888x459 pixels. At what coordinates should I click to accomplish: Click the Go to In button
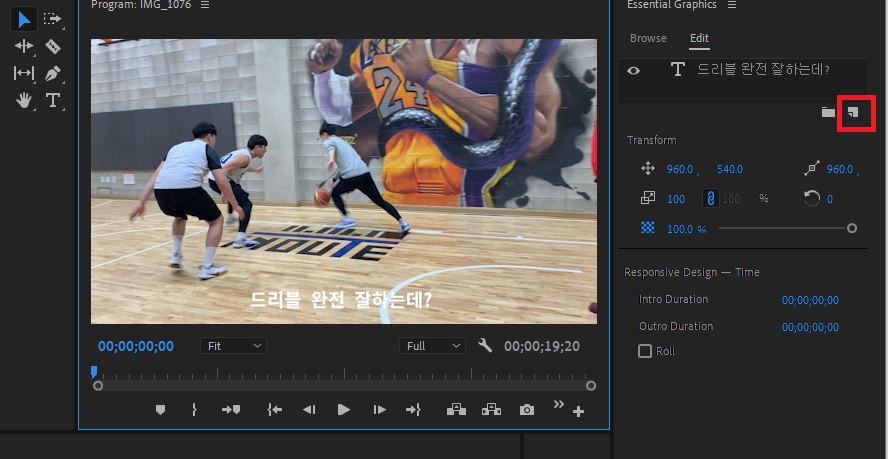[274, 410]
